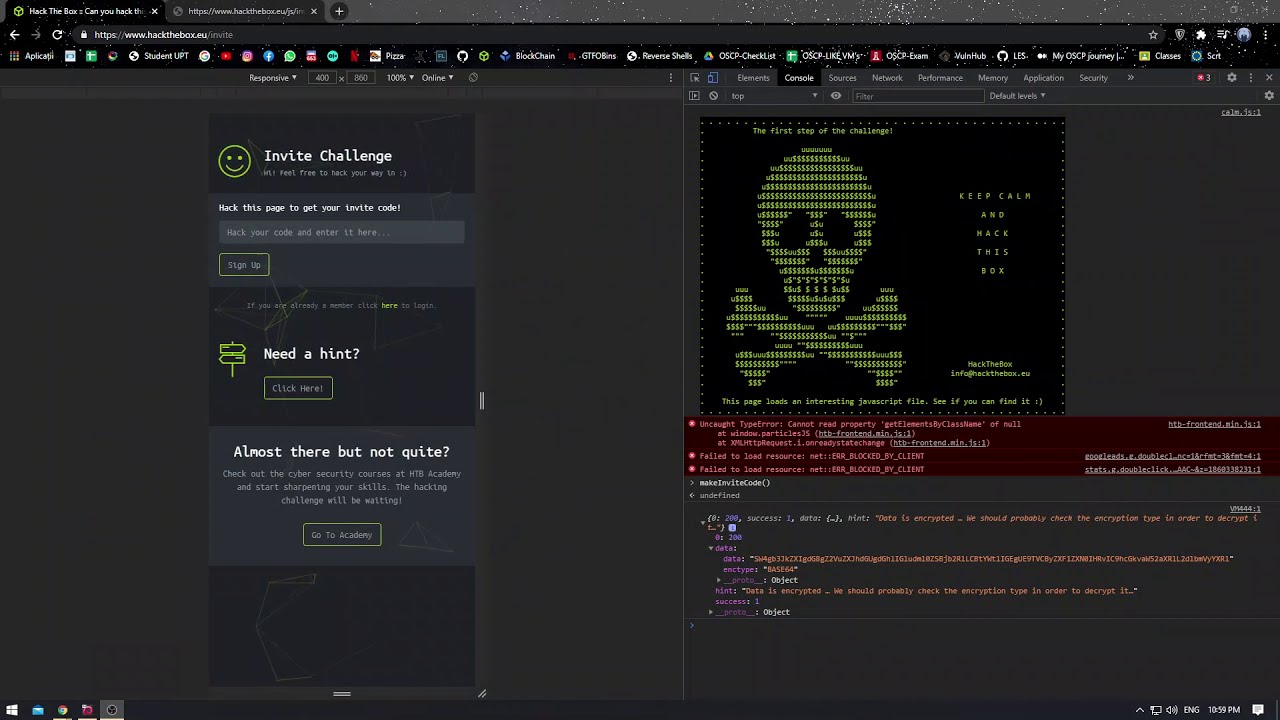The image size is (1280, 720).
Task: Click the viewport height field showing 860
Action: tap(361, 78)
